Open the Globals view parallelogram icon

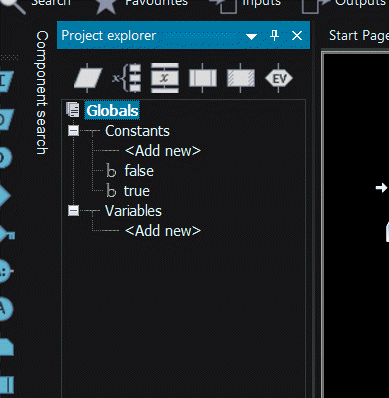88,78
